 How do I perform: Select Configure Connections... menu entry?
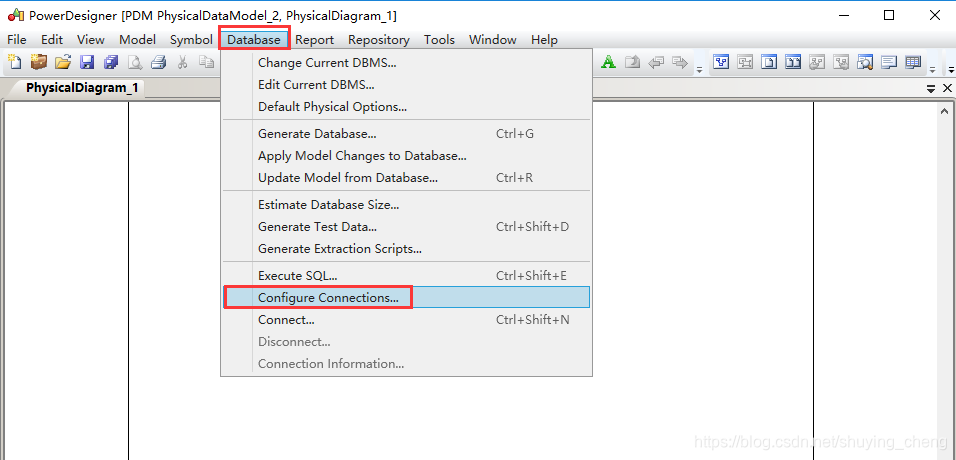click(x=406, y=298)
